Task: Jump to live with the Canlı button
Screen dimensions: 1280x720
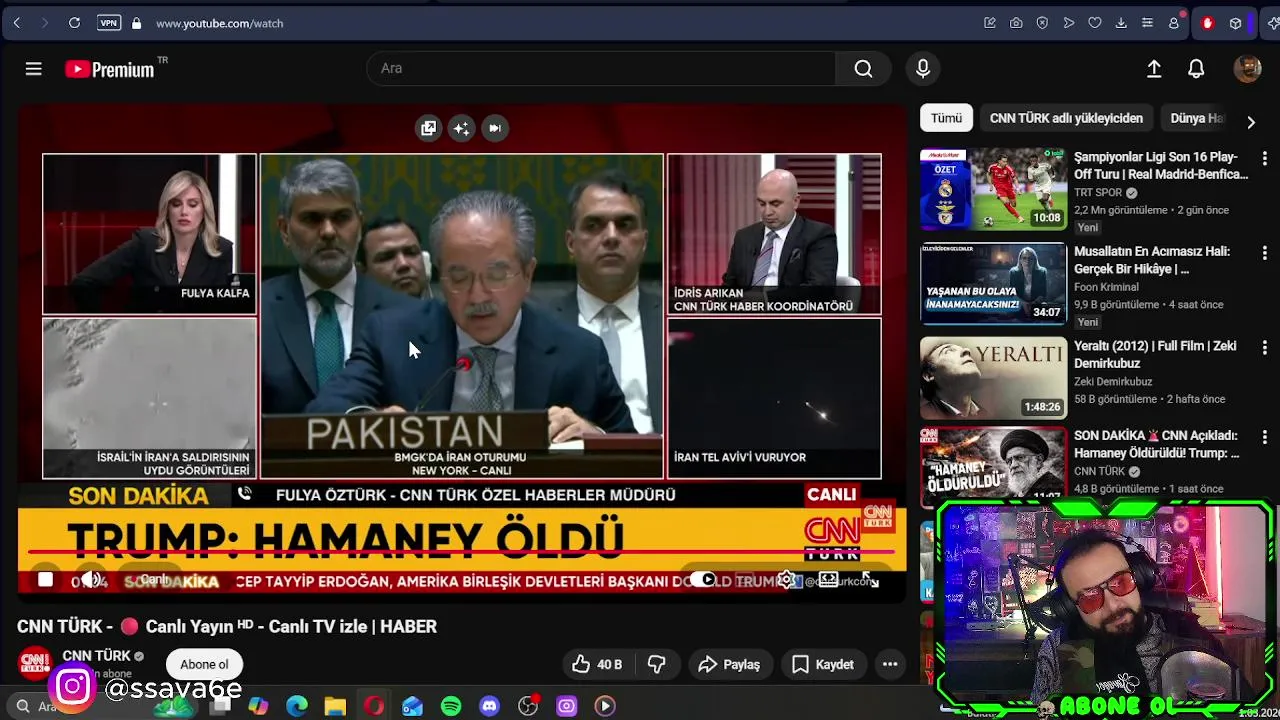Action: tap(154, 580)
